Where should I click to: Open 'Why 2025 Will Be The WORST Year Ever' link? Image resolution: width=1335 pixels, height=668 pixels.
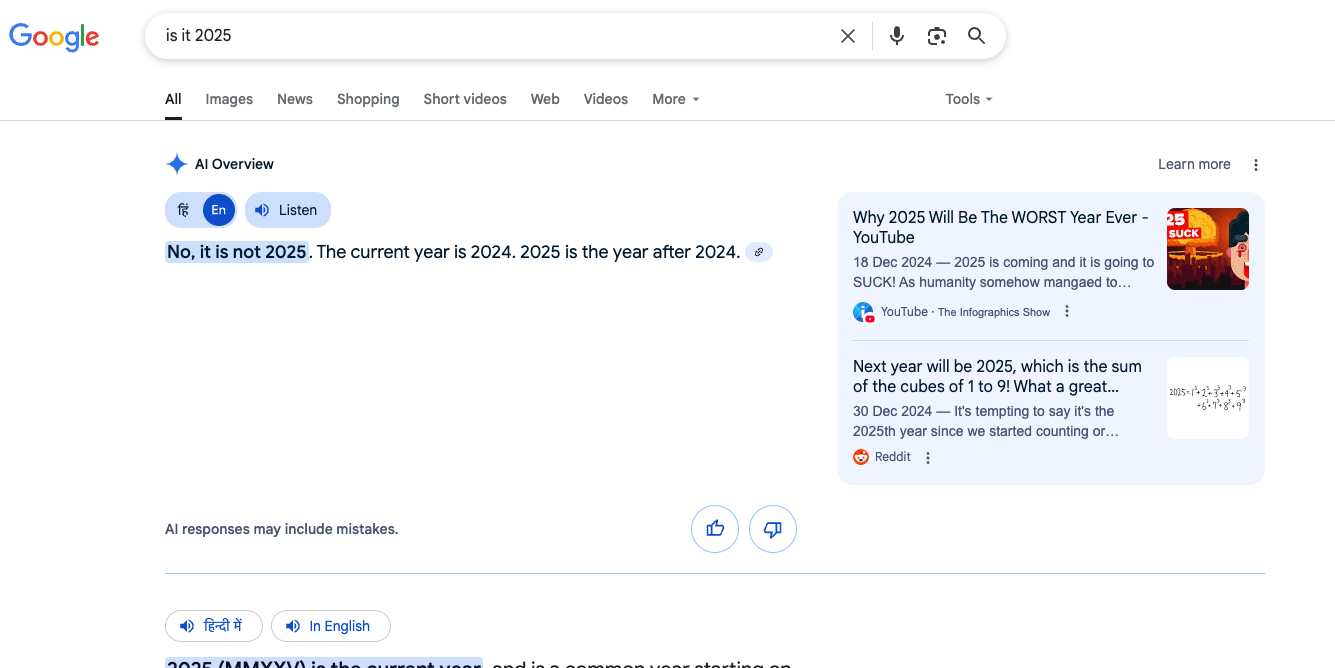[x=1001, y=227]
